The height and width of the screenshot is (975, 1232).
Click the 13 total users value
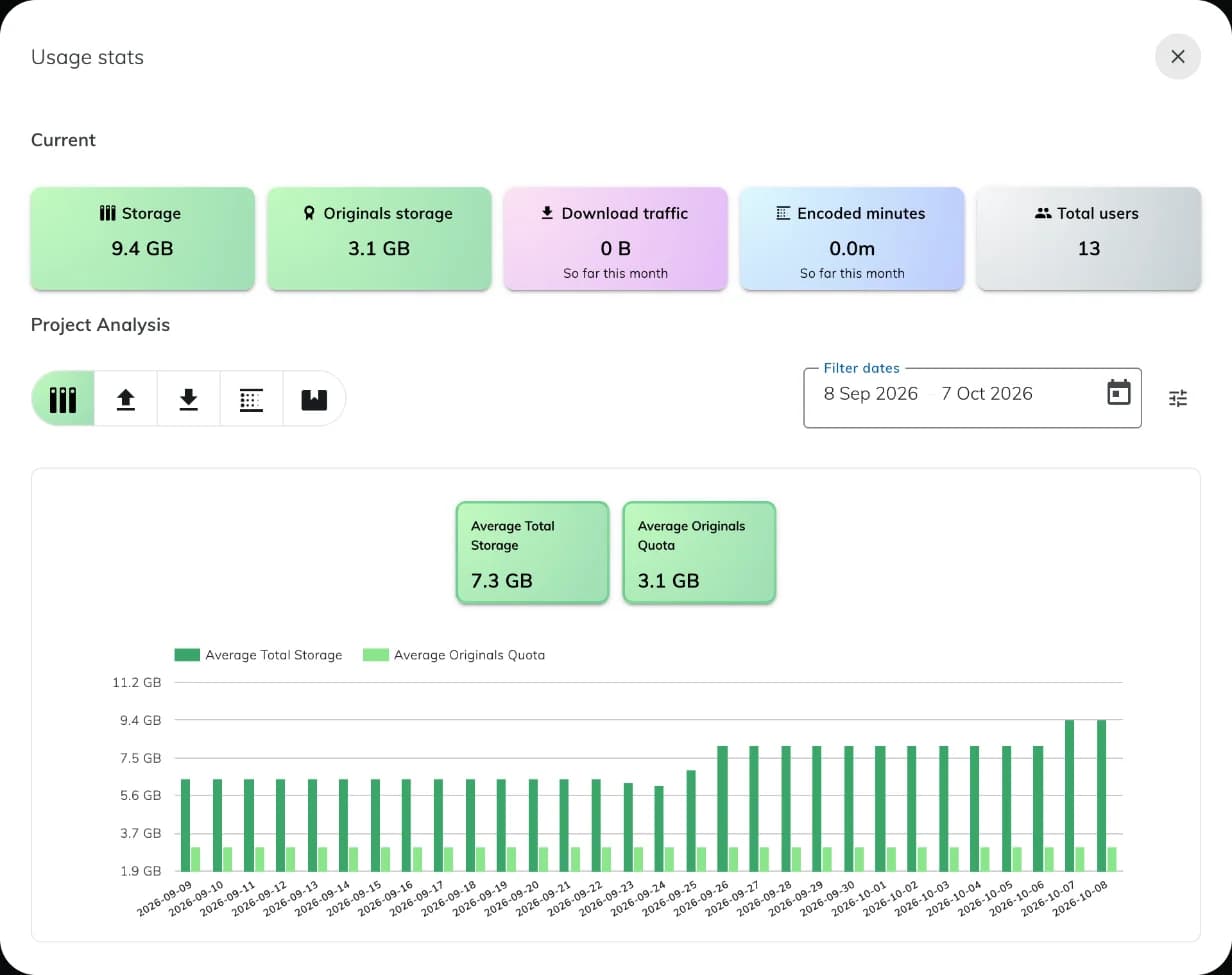(1089, 248)
